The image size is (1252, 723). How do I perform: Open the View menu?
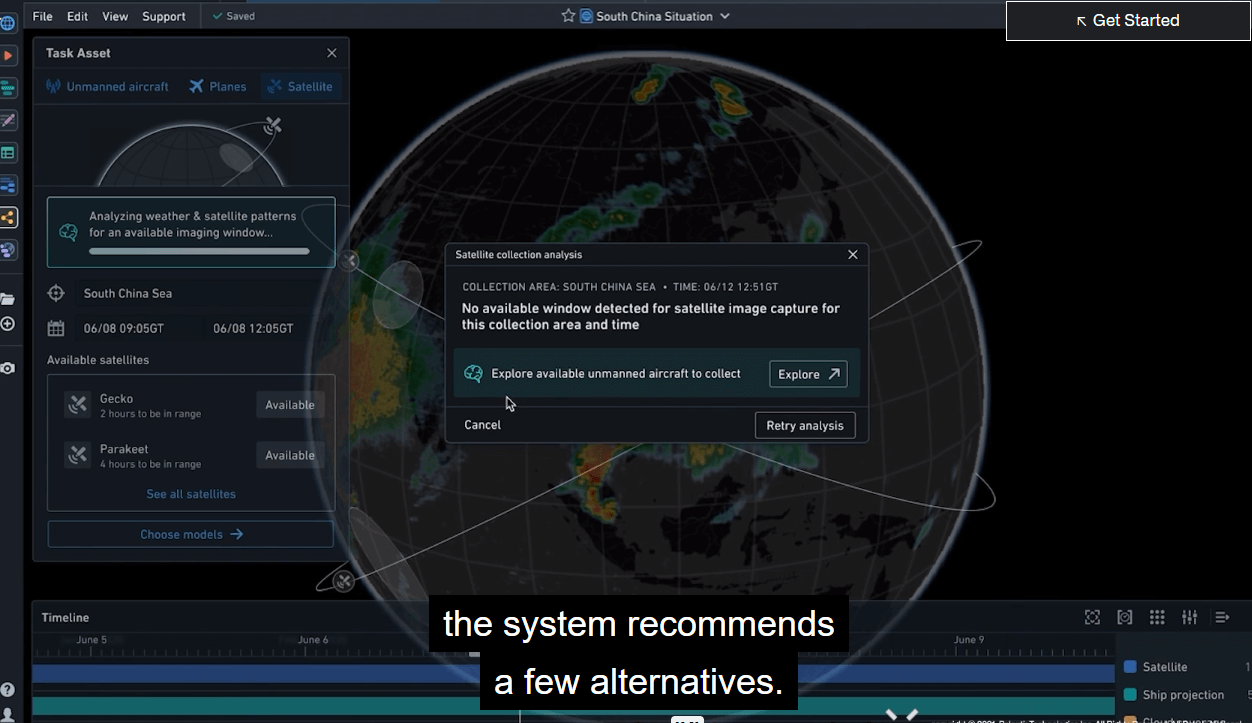[x=115, y=16]
